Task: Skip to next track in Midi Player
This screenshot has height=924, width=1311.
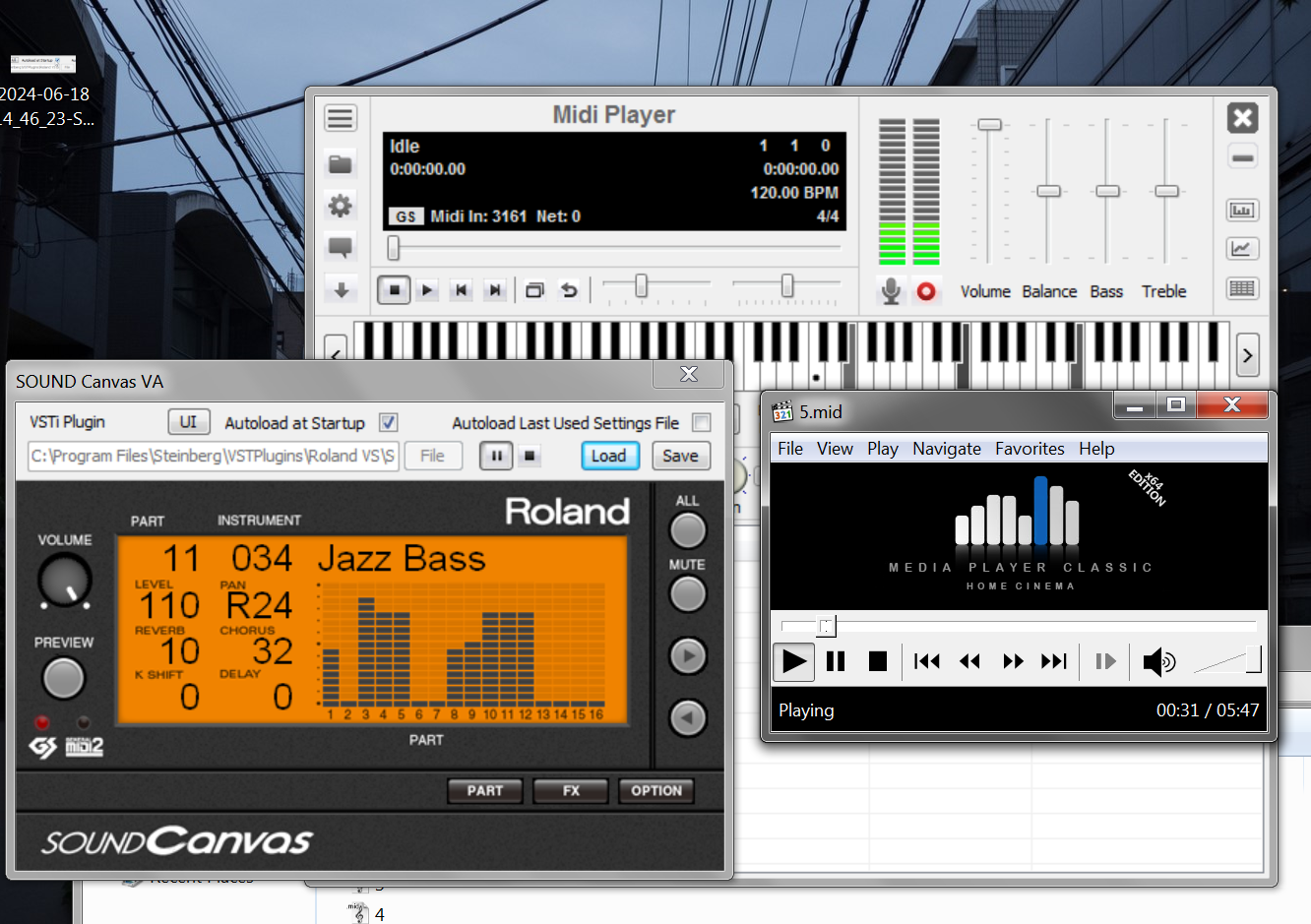Action: tap(495, 290)
